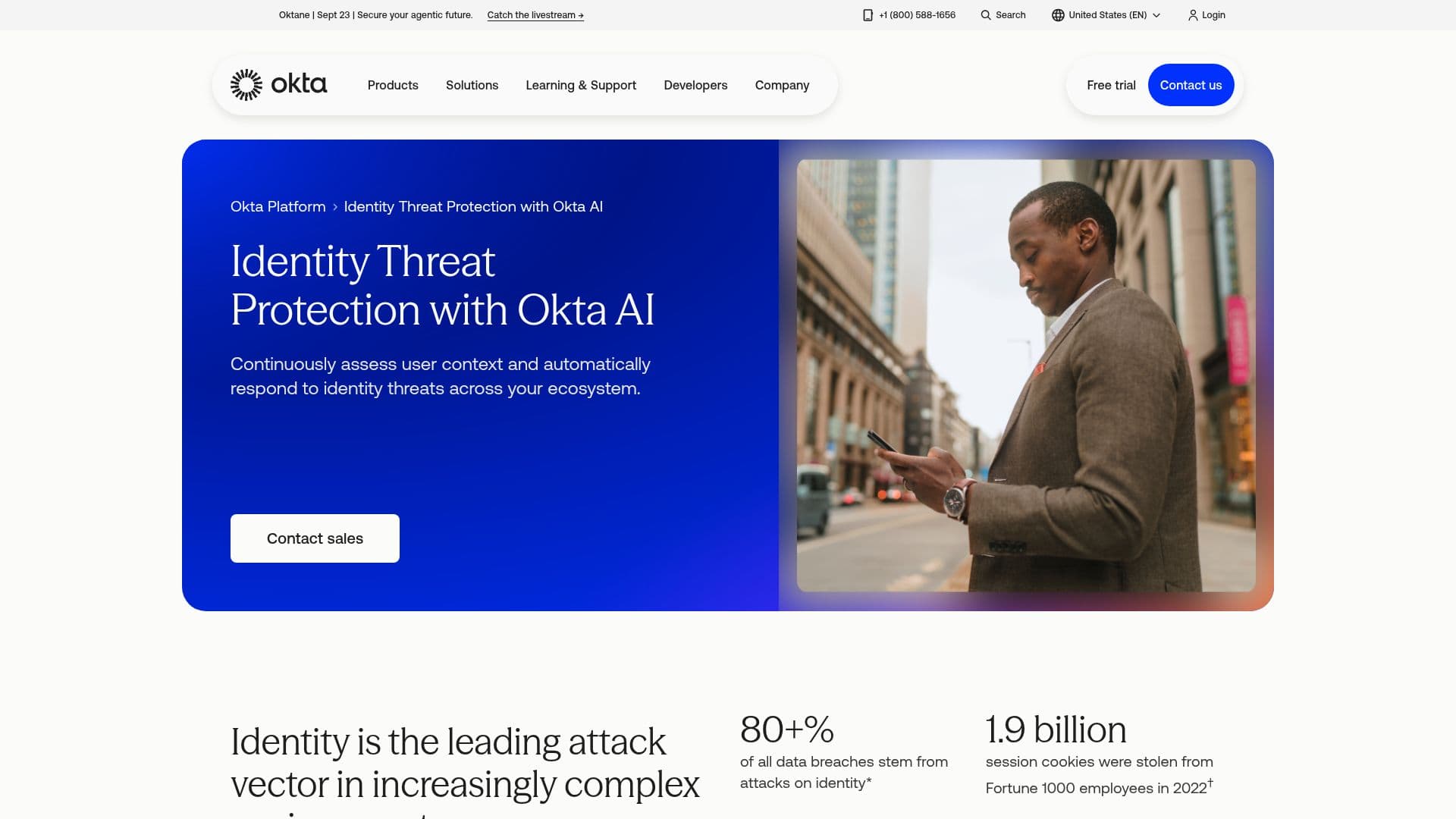Viewport: 1456px width, 819px height.
Task: Open the Company menu
Action: [782, 85]
